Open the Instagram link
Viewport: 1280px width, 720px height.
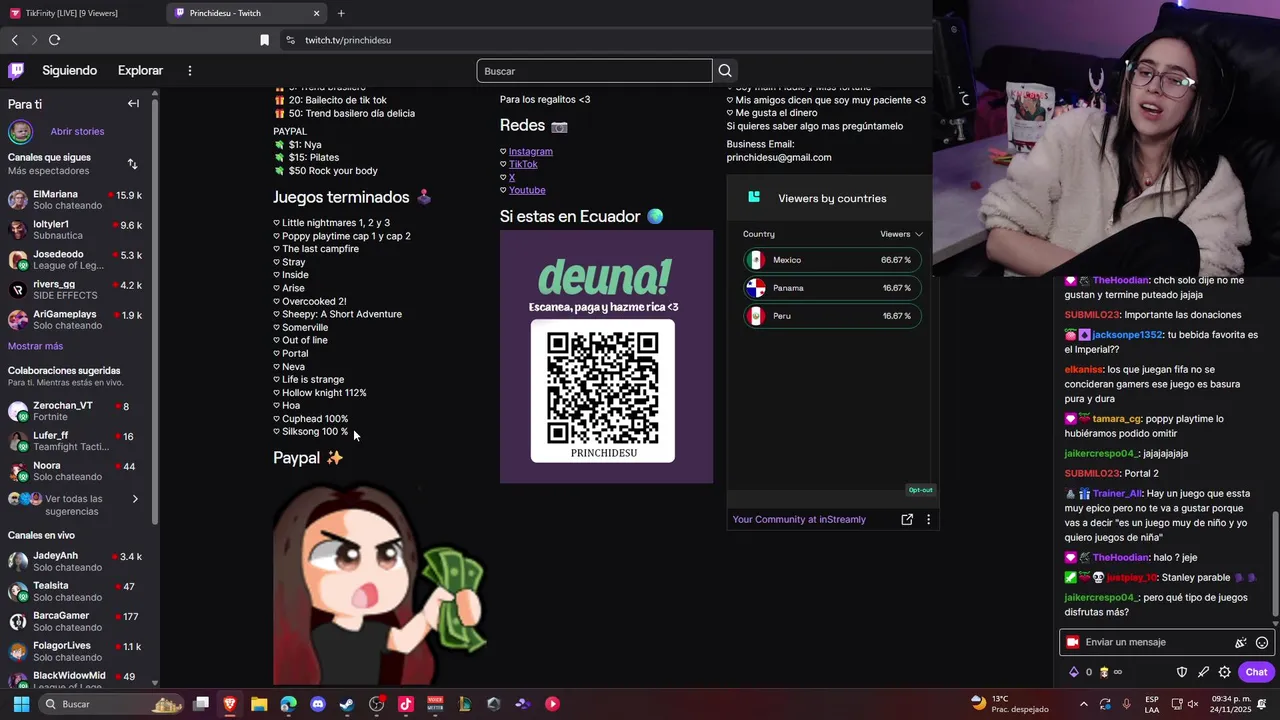(x=530, y=151)
